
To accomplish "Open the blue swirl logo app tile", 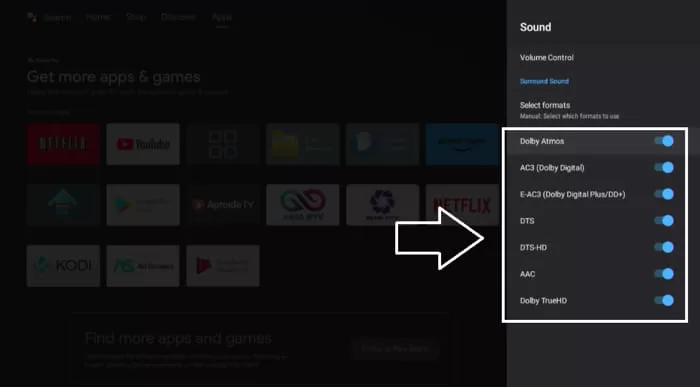I will [x=383, y=205].
